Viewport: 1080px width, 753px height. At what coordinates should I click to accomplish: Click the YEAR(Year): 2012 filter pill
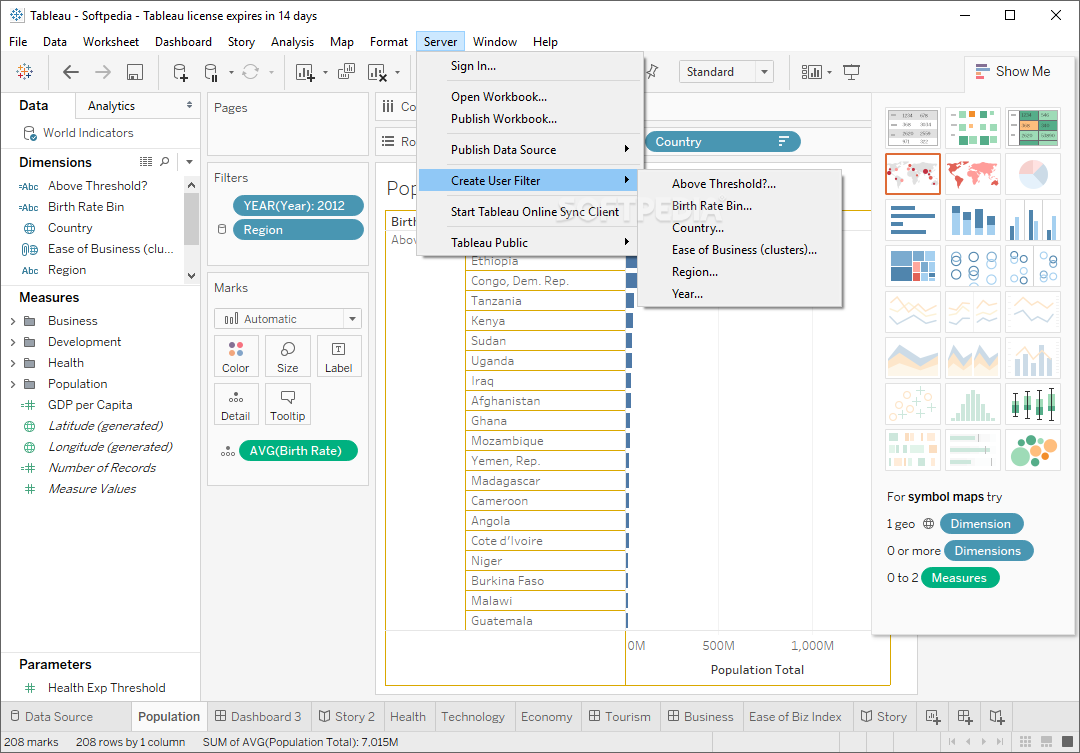coord(298,205)
